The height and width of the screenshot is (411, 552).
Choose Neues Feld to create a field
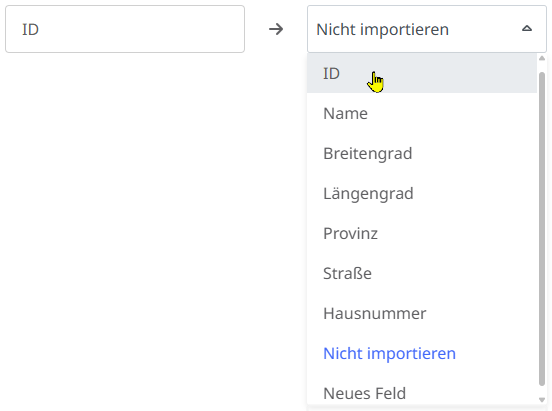pos(422,392)
